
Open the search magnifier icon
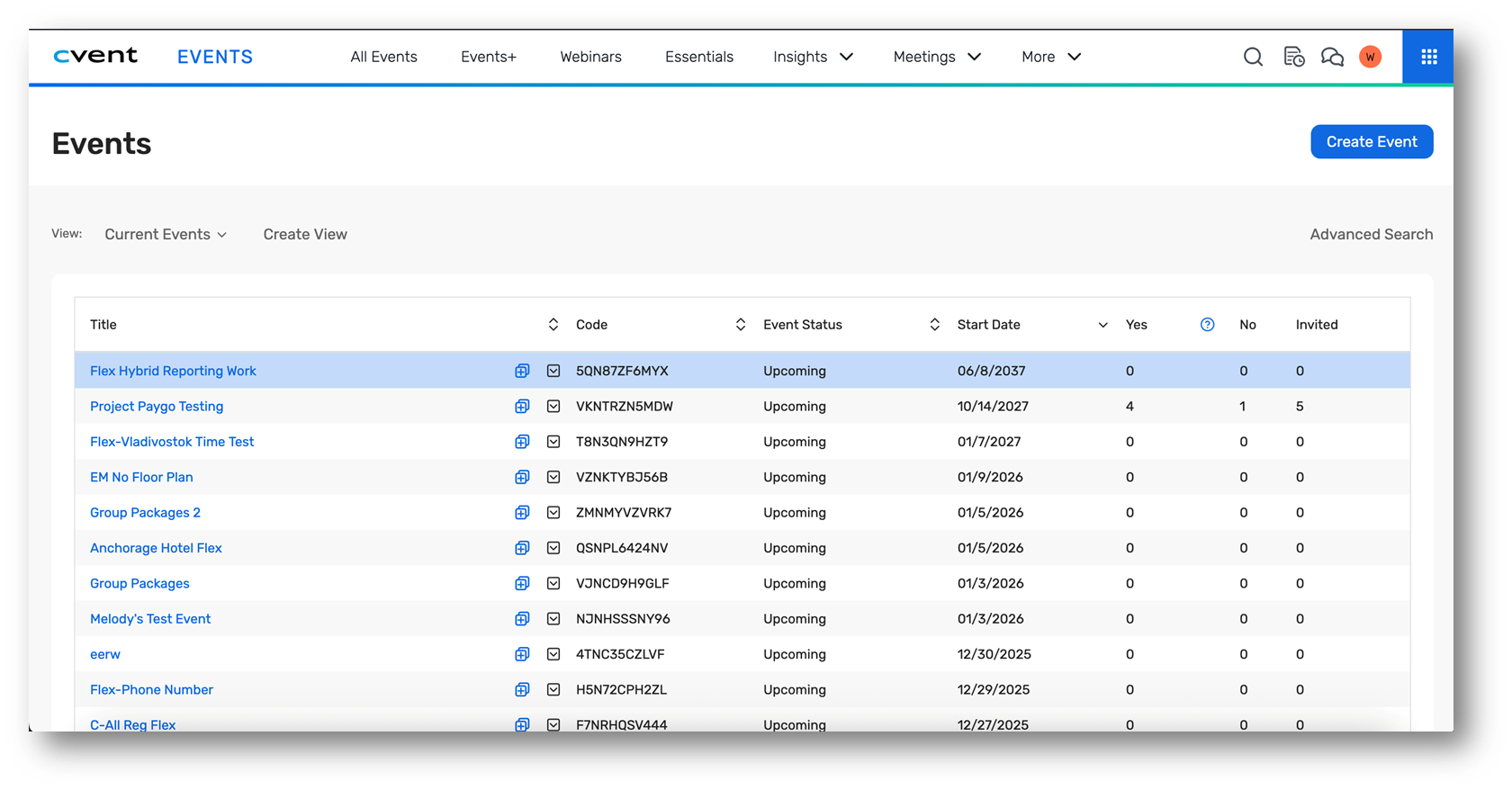(1253, 57)
